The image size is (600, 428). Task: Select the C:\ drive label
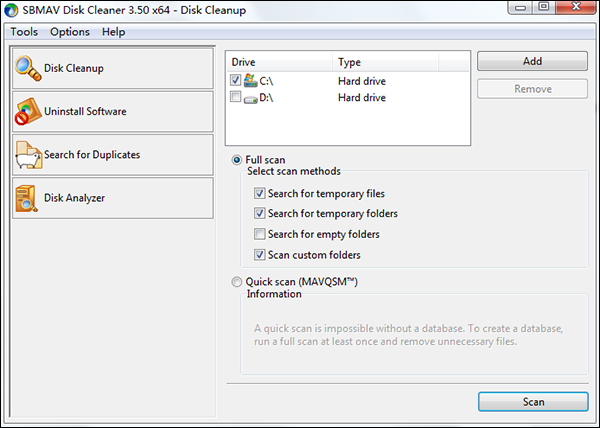[x=266, y=81]
